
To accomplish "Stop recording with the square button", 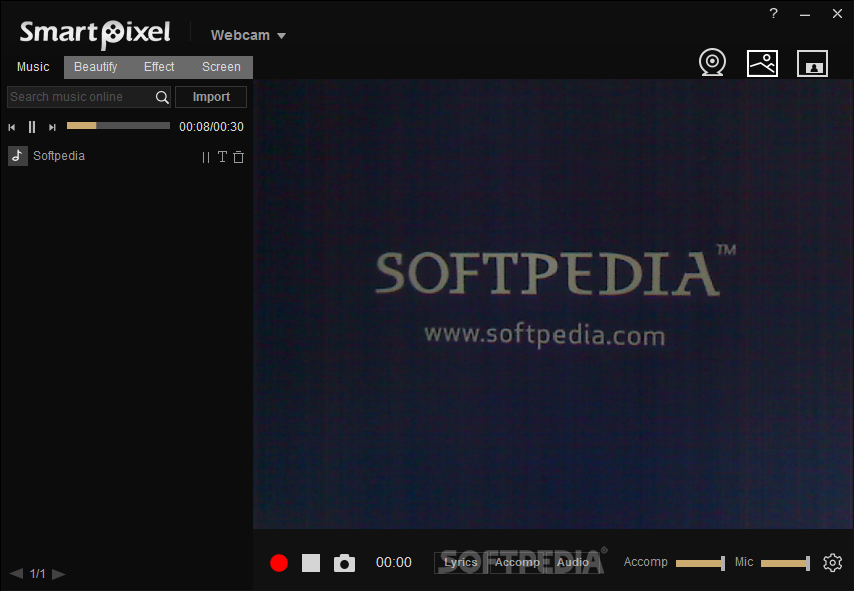I will tap(311, 563).
